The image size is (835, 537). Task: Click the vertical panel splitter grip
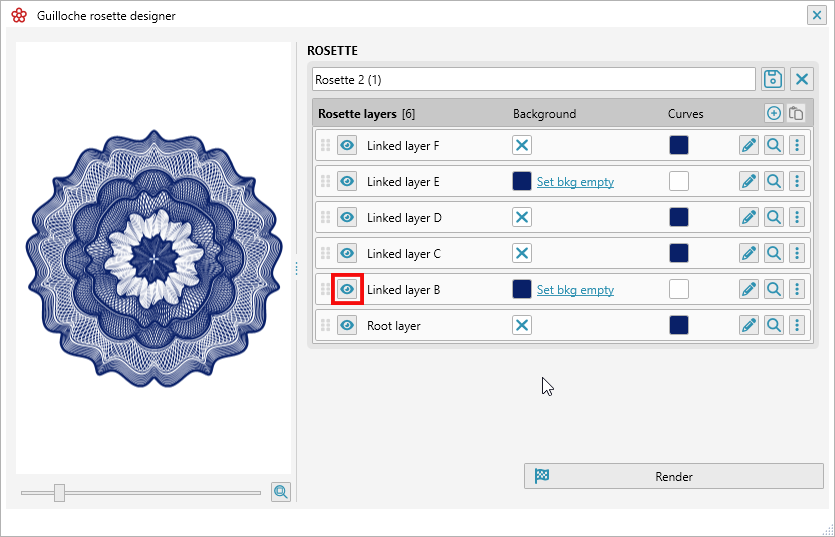(297, 269)
